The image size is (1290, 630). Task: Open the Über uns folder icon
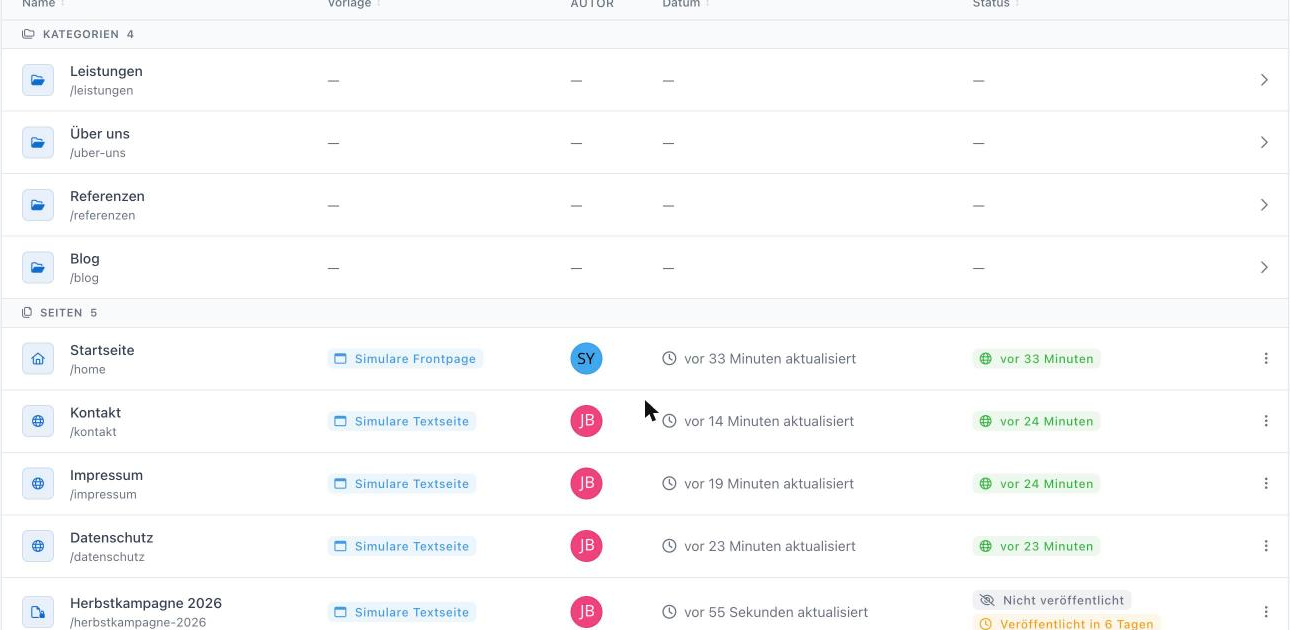pos(38,142)
